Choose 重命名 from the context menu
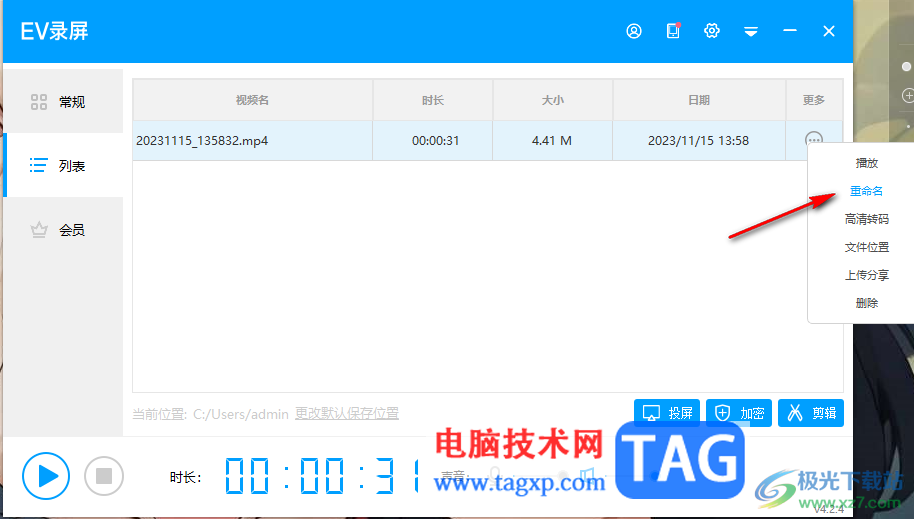The width and height of the screenshot is (914, 519). tap(866, 191)
